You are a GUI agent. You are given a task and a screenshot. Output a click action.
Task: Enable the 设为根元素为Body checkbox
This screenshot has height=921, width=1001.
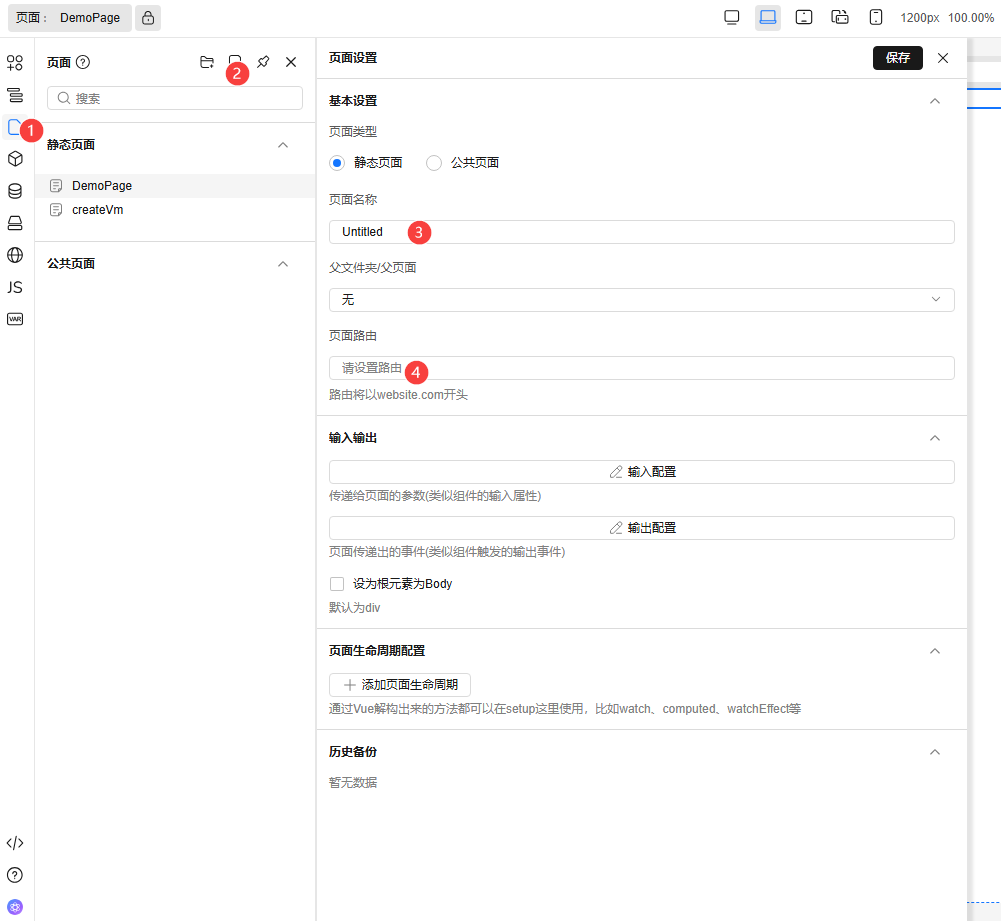337,584
